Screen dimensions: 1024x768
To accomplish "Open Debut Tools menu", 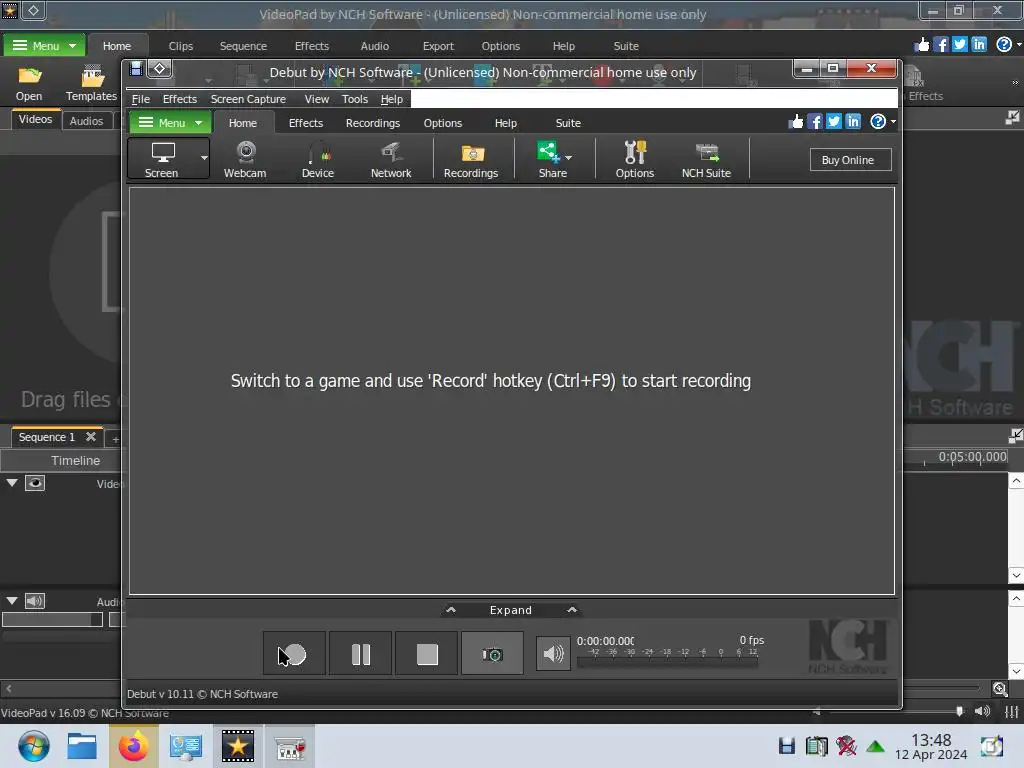I will (355, 99).
